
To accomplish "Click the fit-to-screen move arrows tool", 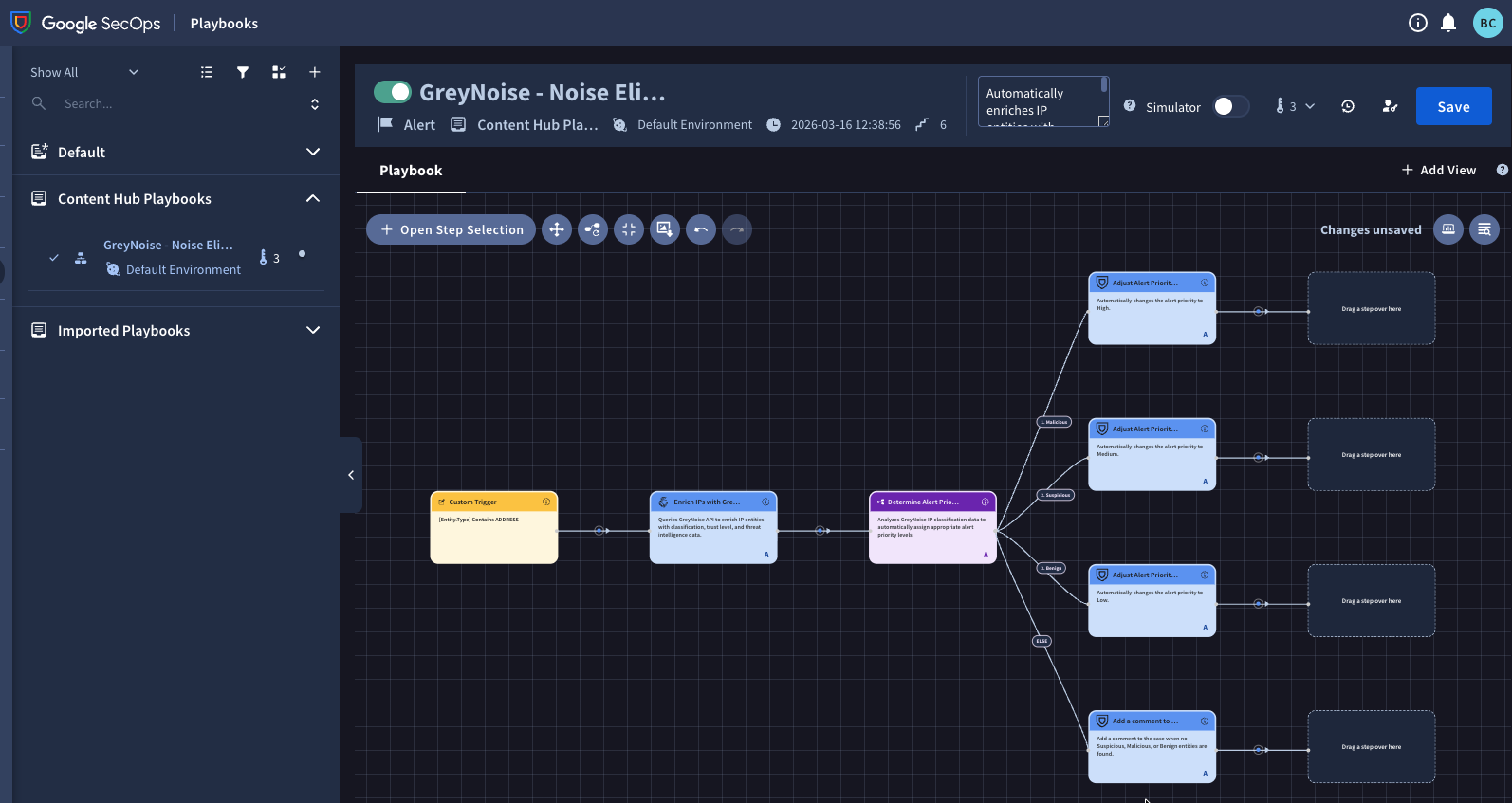I will (557, 229).
